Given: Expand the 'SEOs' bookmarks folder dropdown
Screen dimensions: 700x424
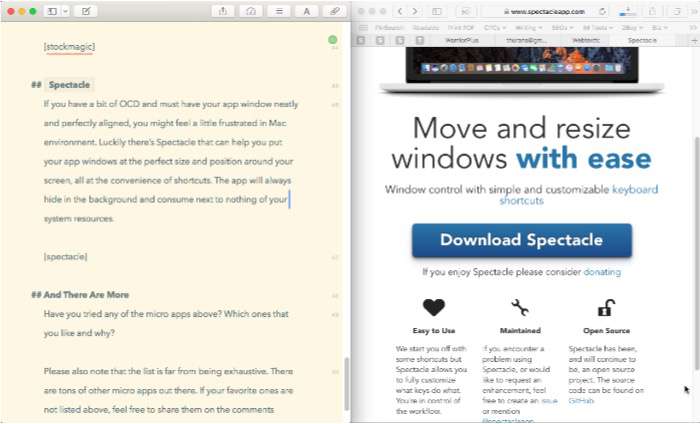Looking at the screenshot, I should pyautogui.click(x=562, y=28).
